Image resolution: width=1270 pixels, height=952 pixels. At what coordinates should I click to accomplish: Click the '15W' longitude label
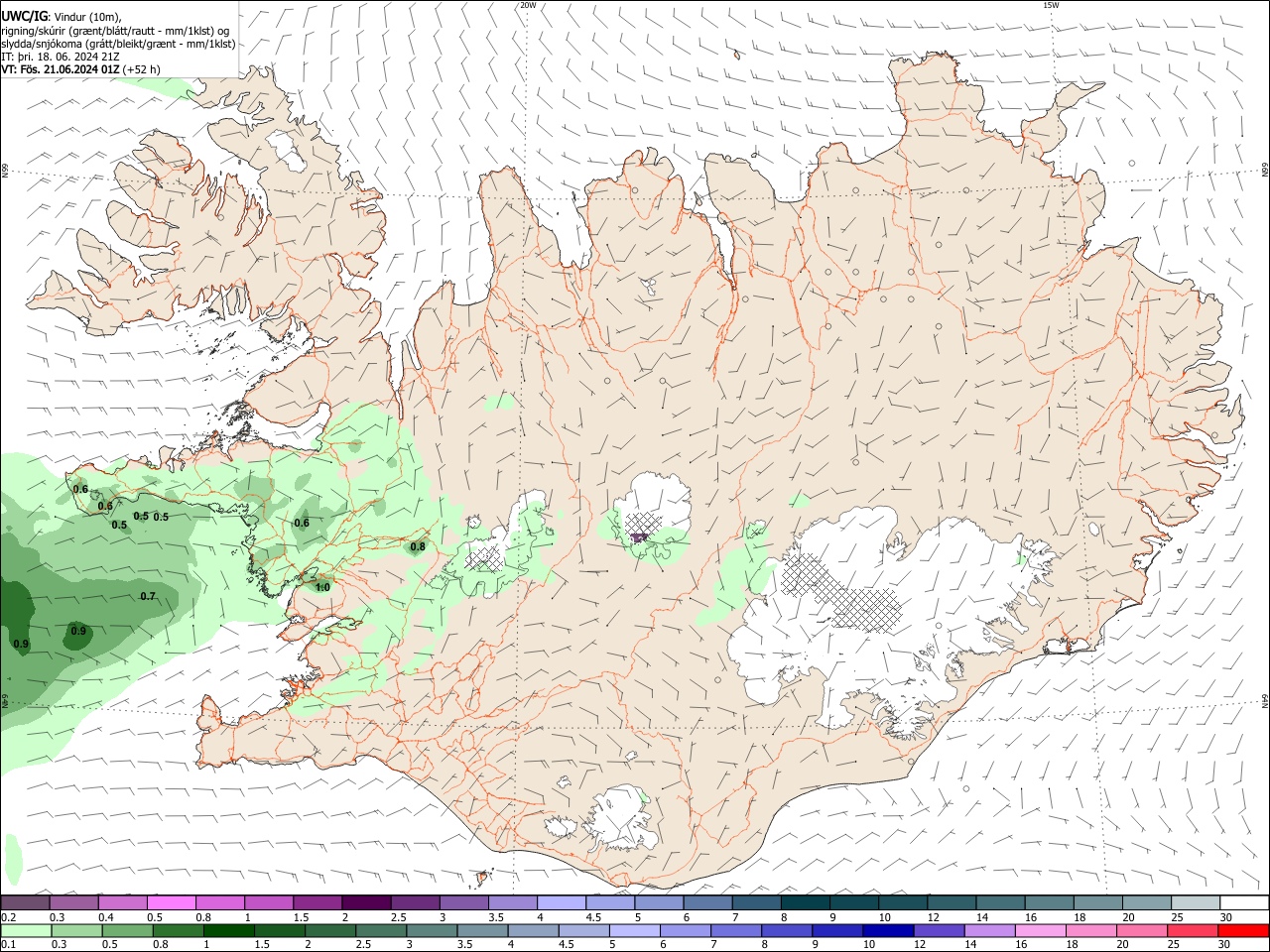point(1051,5)
